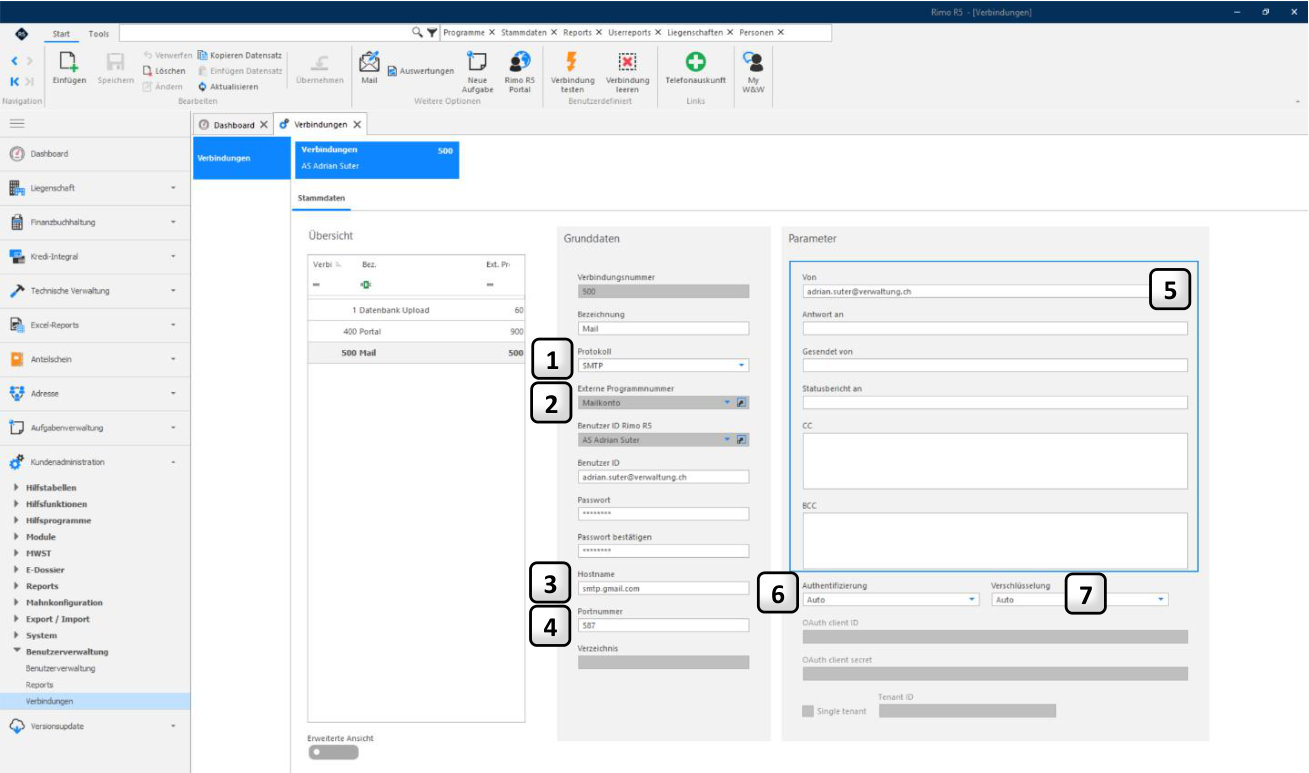Screen dimensions: 1309x773
Task: Click Löschen in the ribbon
Action: 163,71
